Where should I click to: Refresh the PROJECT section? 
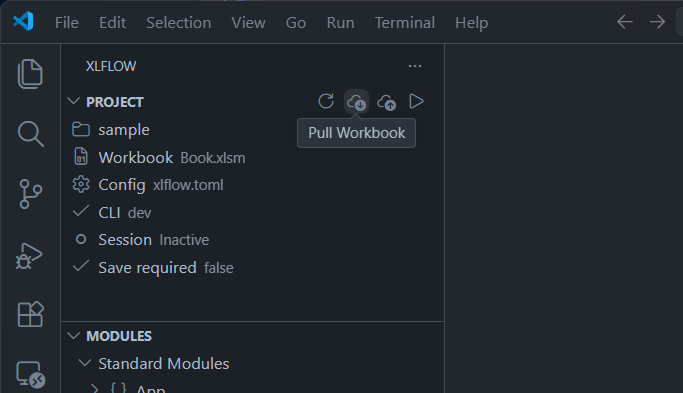point(326,102)
